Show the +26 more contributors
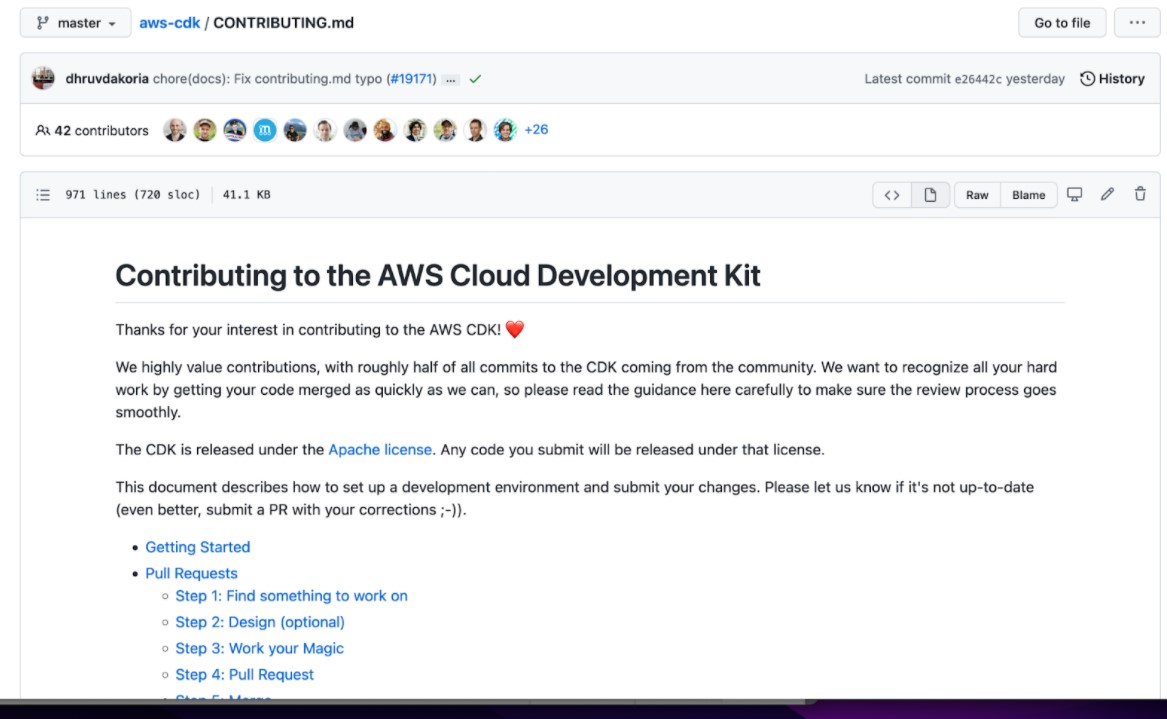This screenshot has width=1167, height=719. pos(536,130)
